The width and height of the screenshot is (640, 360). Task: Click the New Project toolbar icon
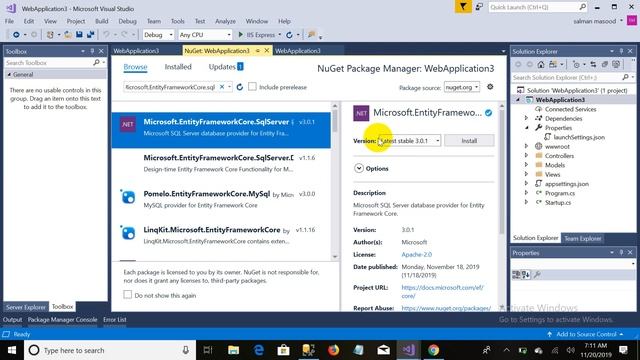coord(50,35)
